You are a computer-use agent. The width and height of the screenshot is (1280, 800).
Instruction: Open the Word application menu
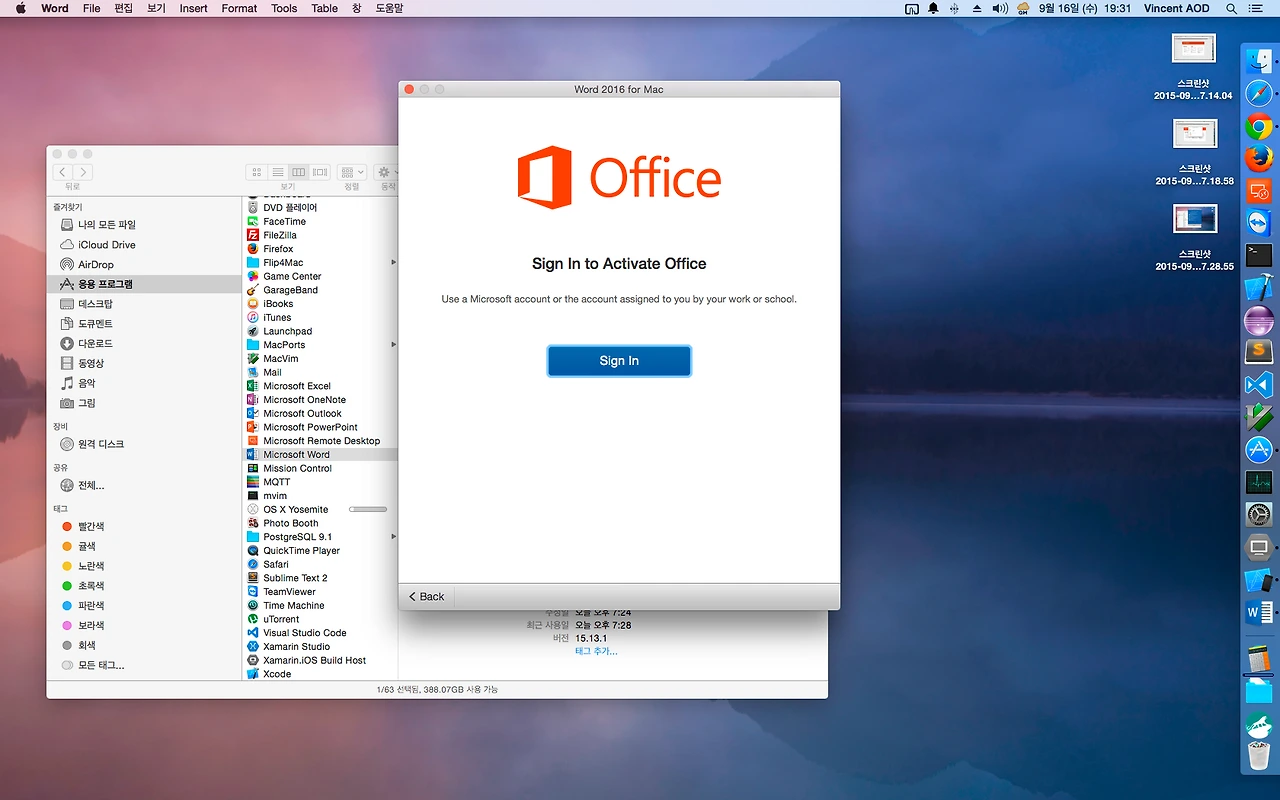pos(55,8)
